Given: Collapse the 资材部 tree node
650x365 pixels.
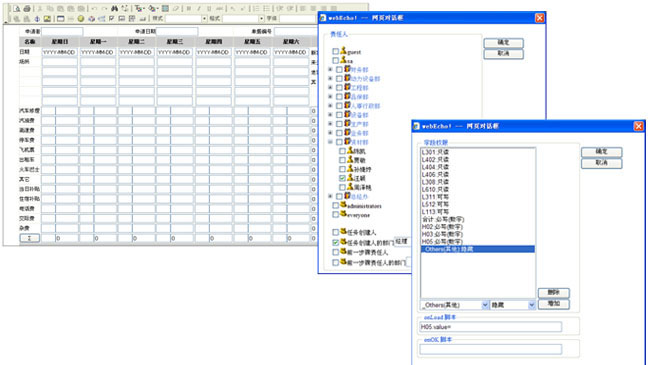Looking at the screenshot, I should click(330, 142).
